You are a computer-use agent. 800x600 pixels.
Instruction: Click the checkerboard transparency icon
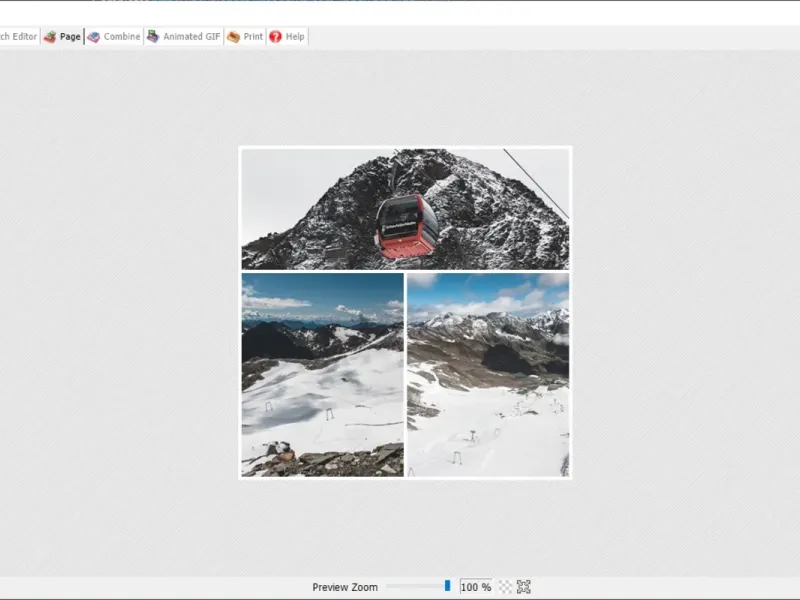[505, 587]
